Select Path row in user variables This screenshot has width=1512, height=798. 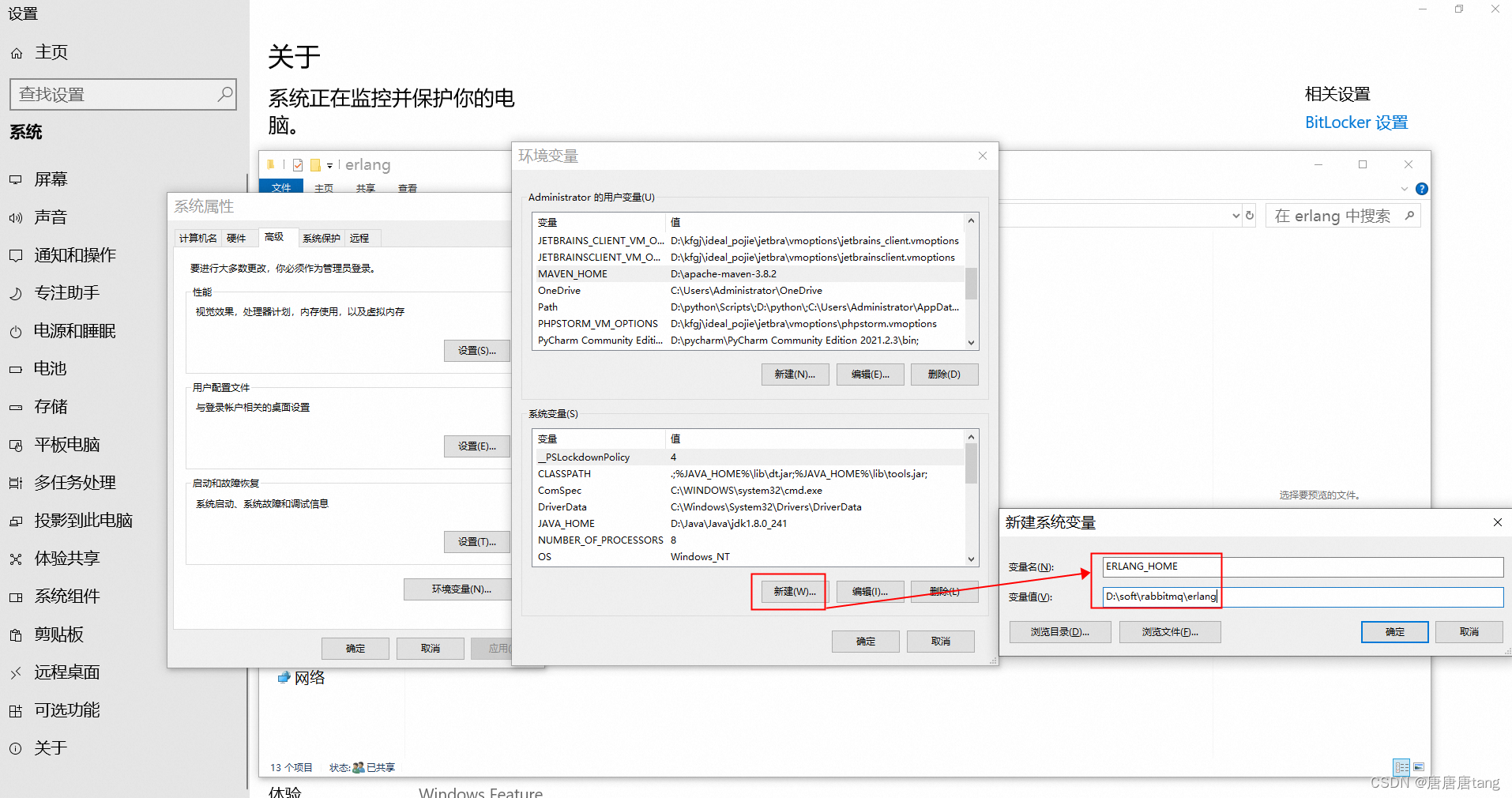(749, 307)
